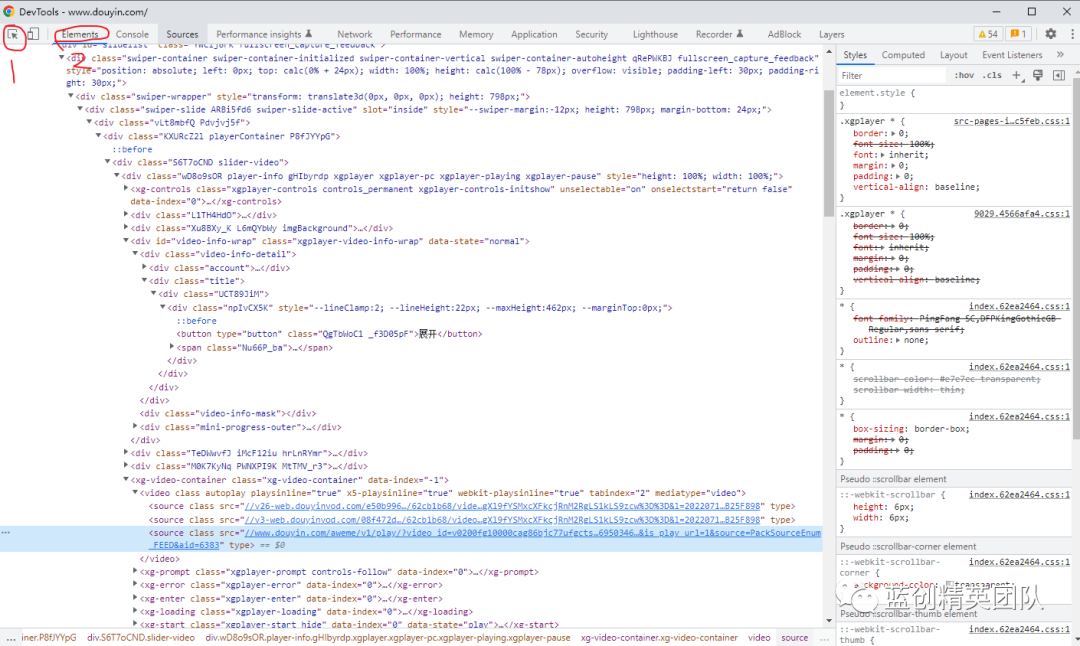This screenshot has width=1080, height=646.
Task: Open the v26-web.douyinvod.com source link
Action: 502,506
